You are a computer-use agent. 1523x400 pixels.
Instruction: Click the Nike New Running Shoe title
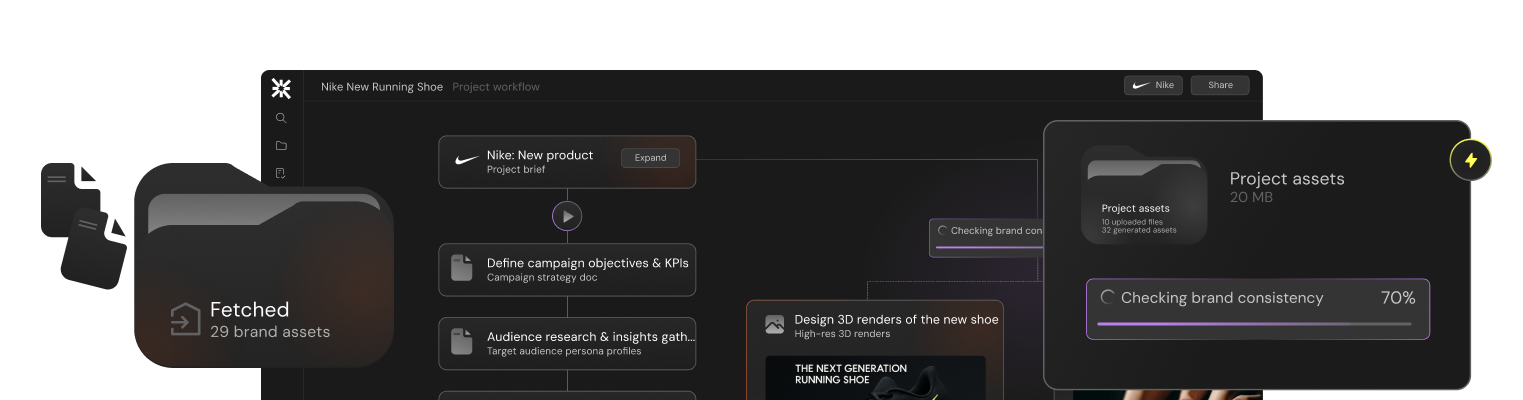pos(382,87)
